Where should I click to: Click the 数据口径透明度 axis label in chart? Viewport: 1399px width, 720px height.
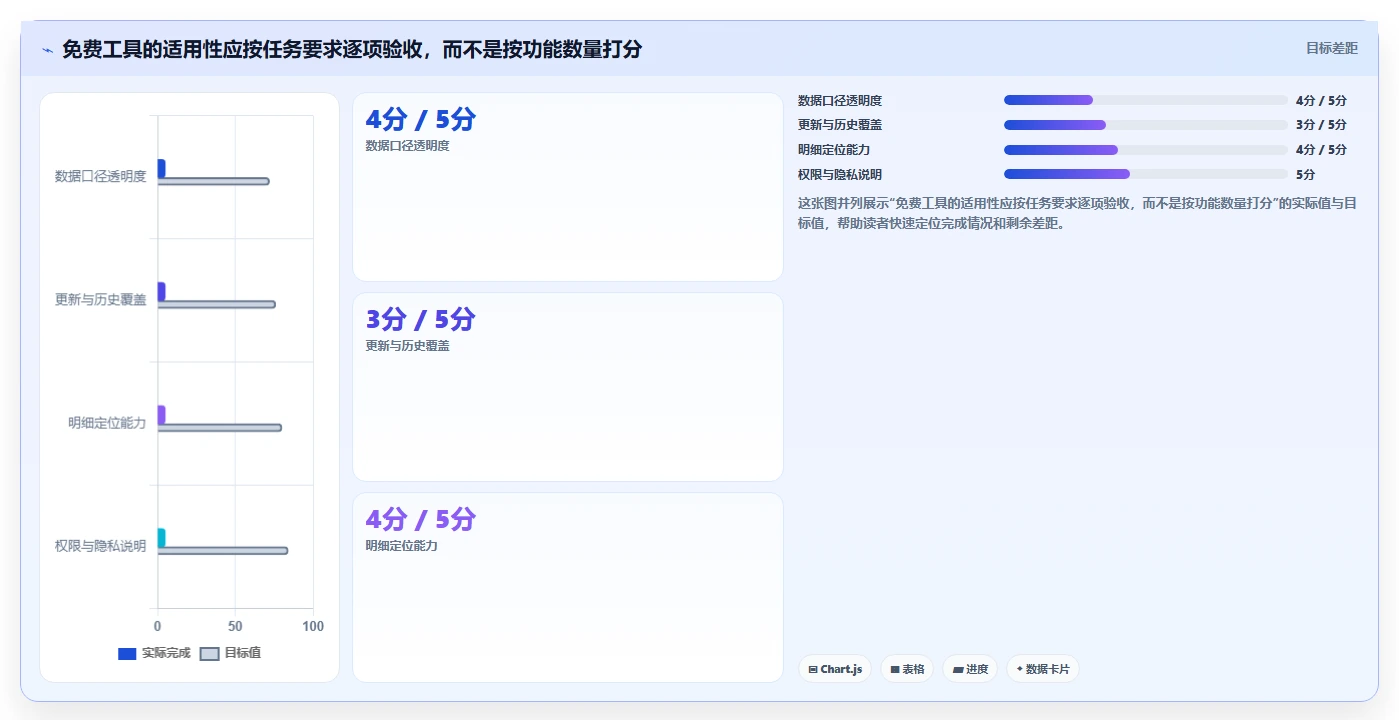(100, 177)
